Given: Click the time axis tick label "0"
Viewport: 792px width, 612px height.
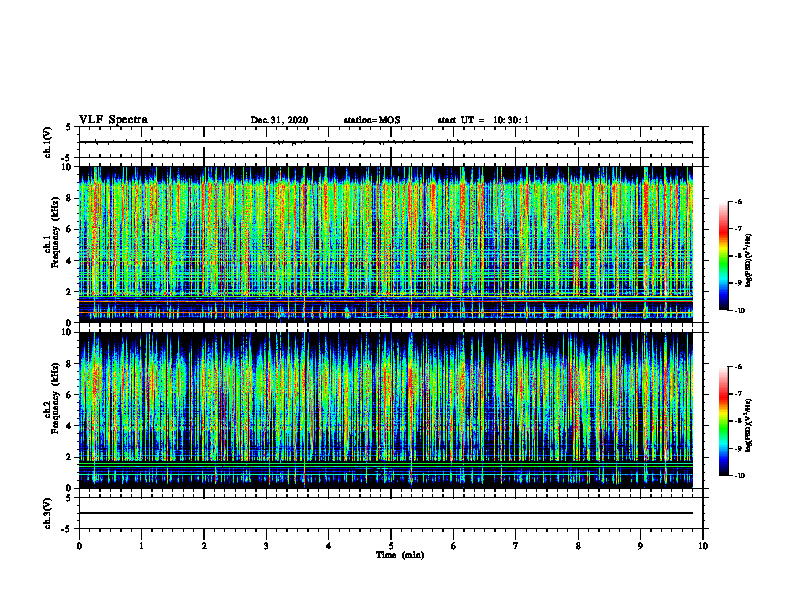Looking at the screenshot, I should click(79, 546).
